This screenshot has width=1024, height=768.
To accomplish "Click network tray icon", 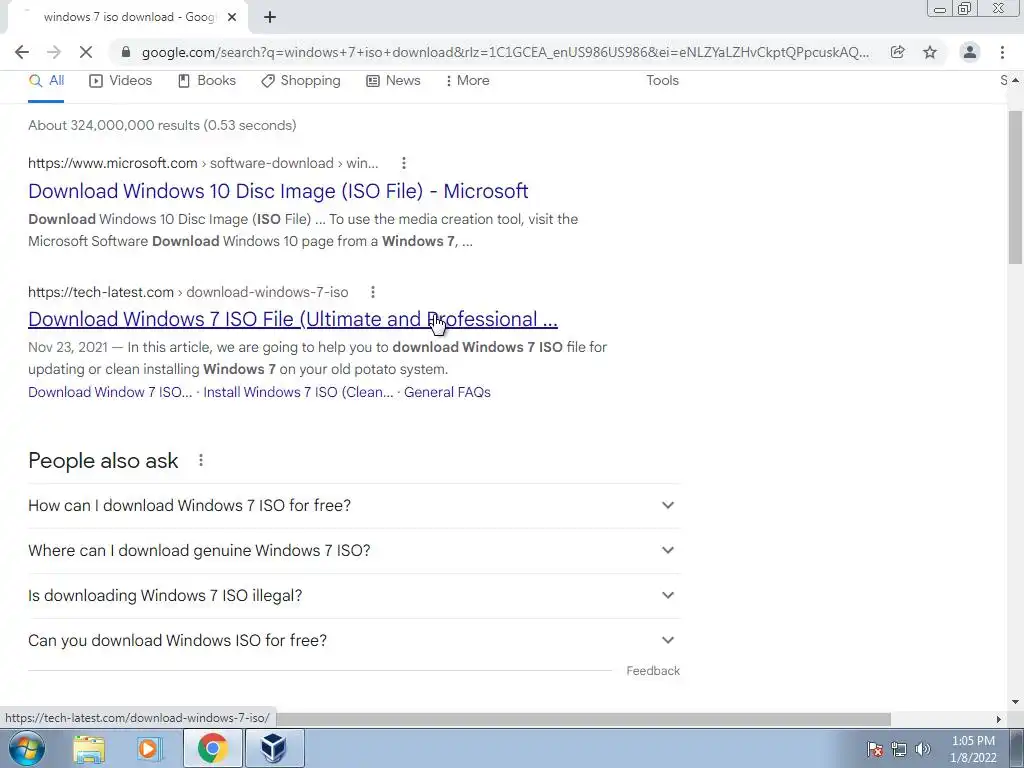I will 899,749.
